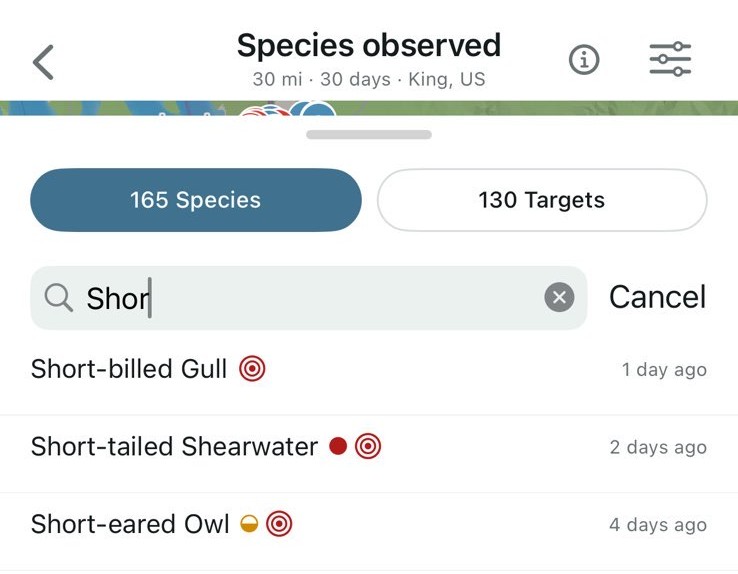Open the Short-tailed Shearwater entry
Image resolution: width=738 pixels, height=574 pixels.
pos(174,446)
